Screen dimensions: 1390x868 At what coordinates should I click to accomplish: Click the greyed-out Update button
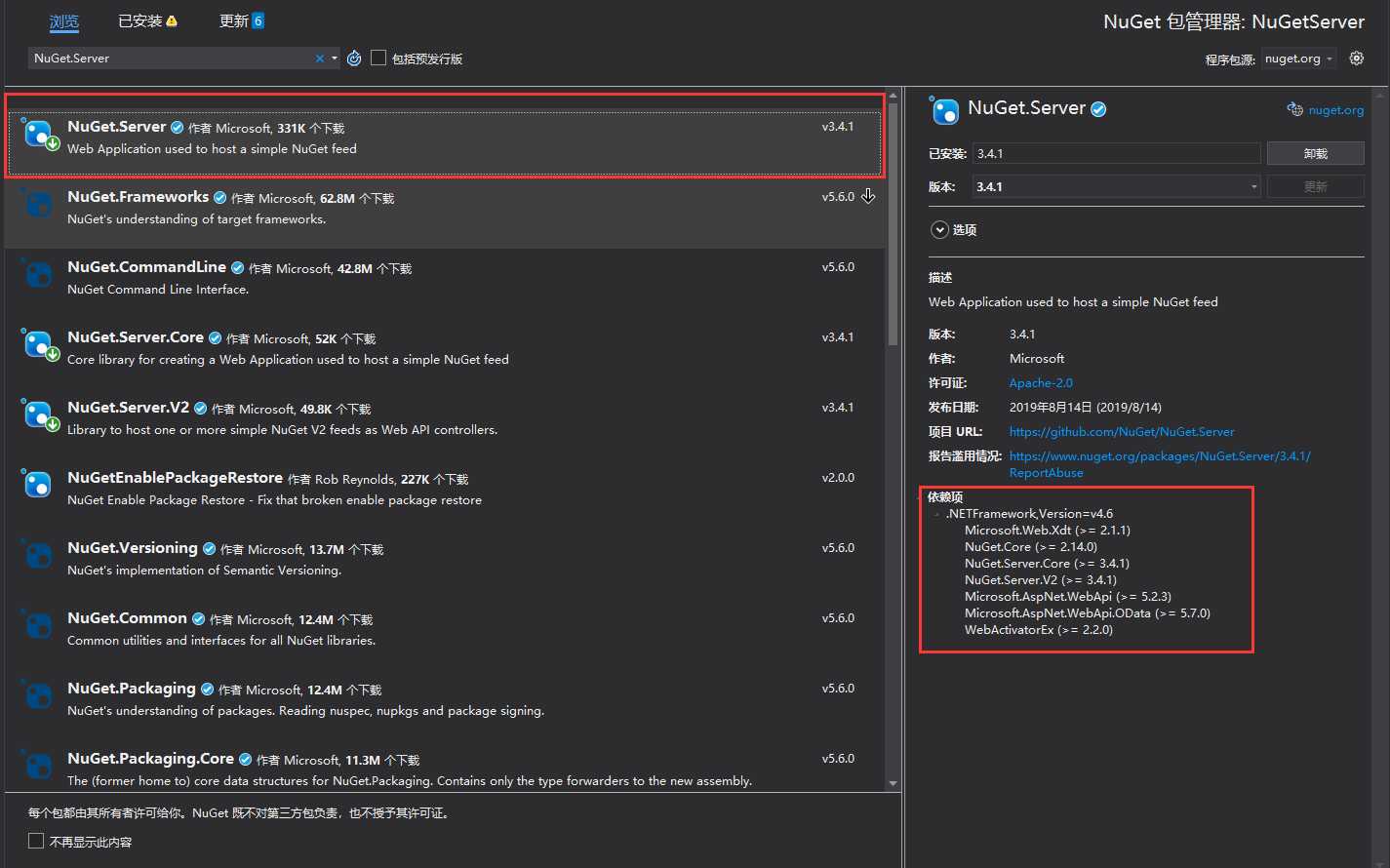(x=1315, y=186)
